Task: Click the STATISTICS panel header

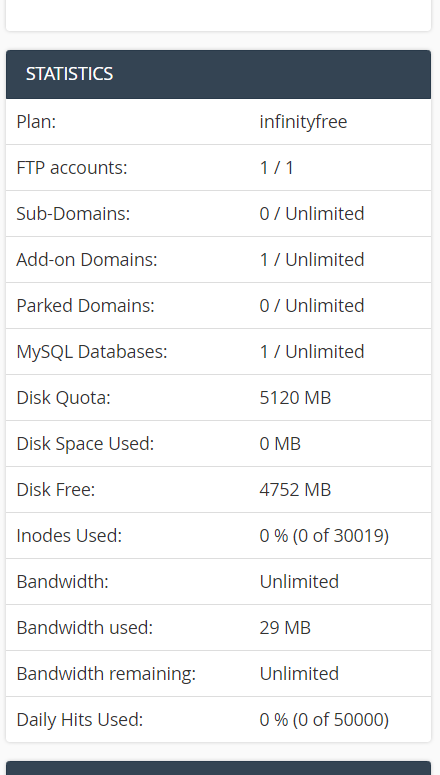Action: tap(218, 74)
